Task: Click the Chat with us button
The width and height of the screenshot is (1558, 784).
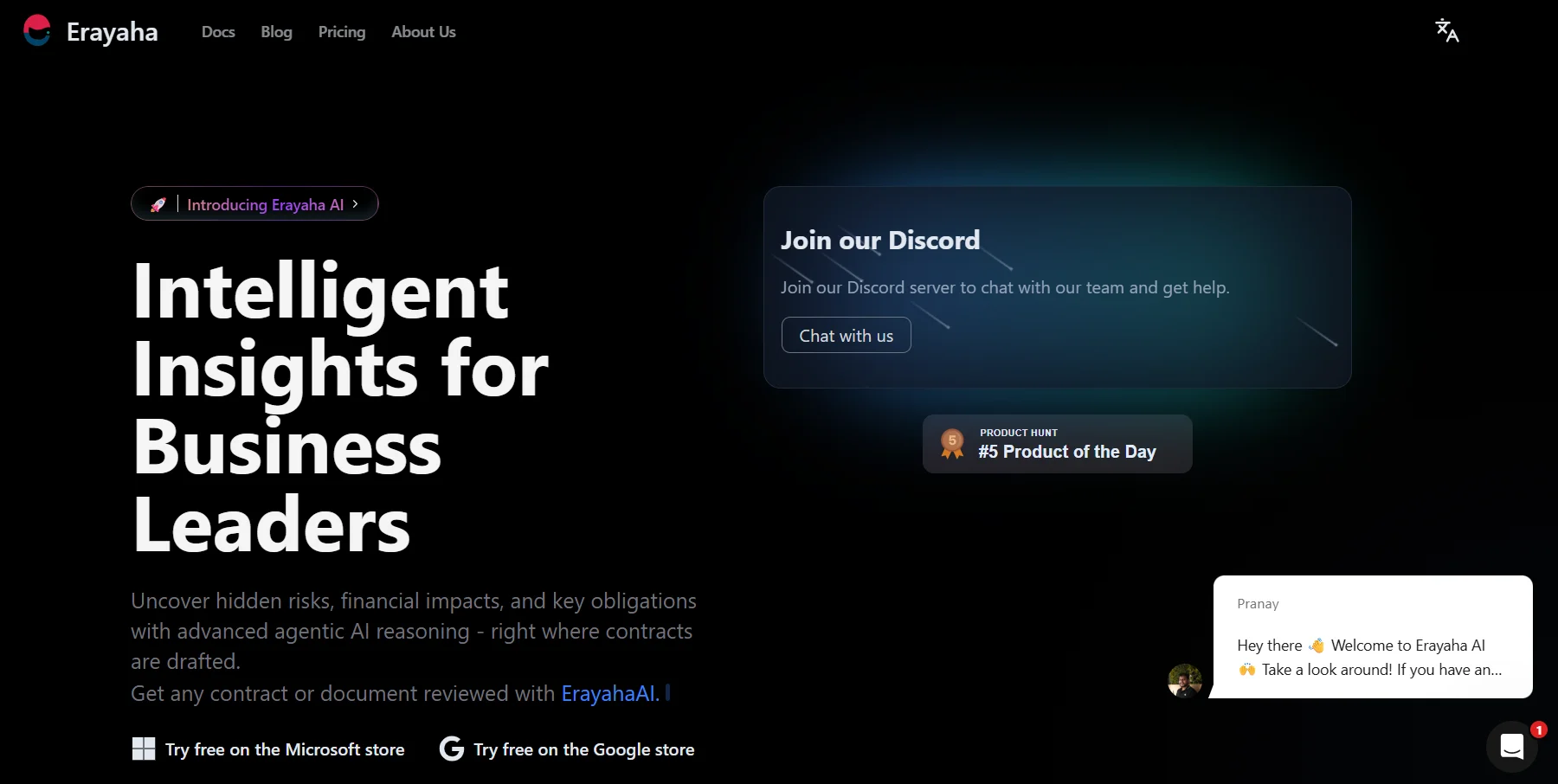Action: pyautogui.click(x=846, y=335)
